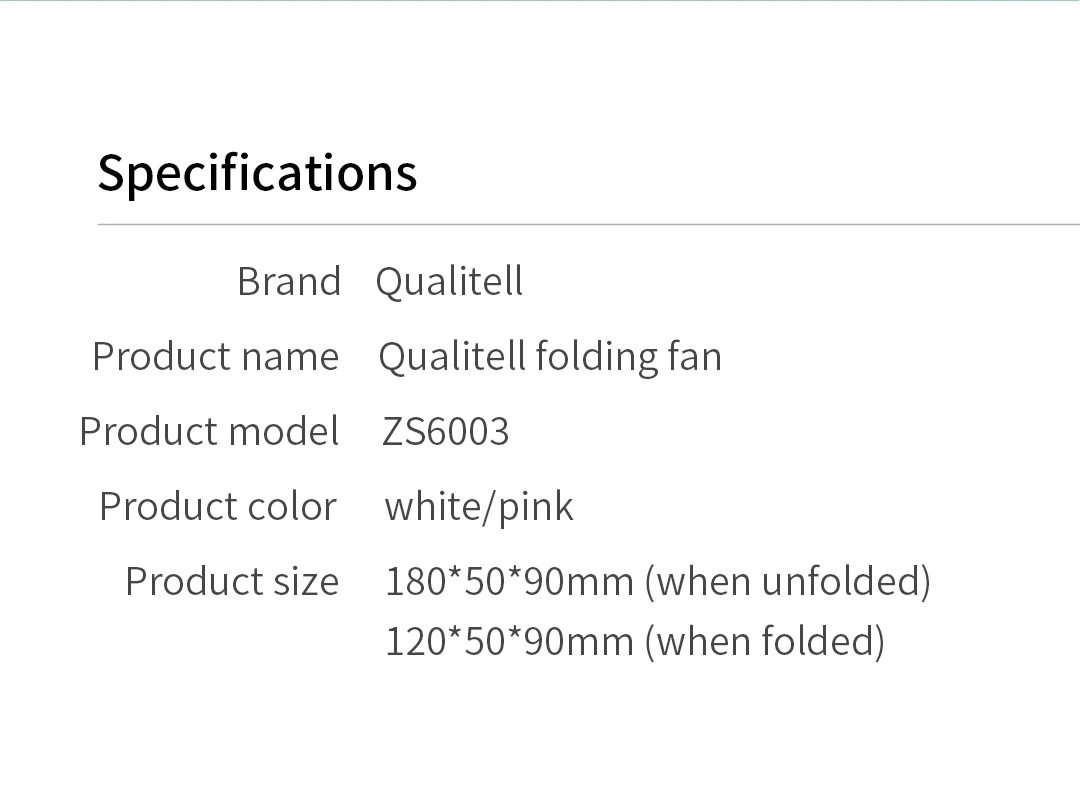Select the Product color label
The height and width of the screenshot is (810, 1080).
pyautogui.click(x=218, y=506)
